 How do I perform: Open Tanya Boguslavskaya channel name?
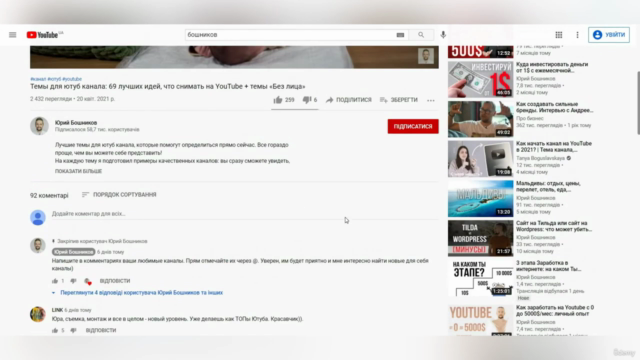(540, 158)
